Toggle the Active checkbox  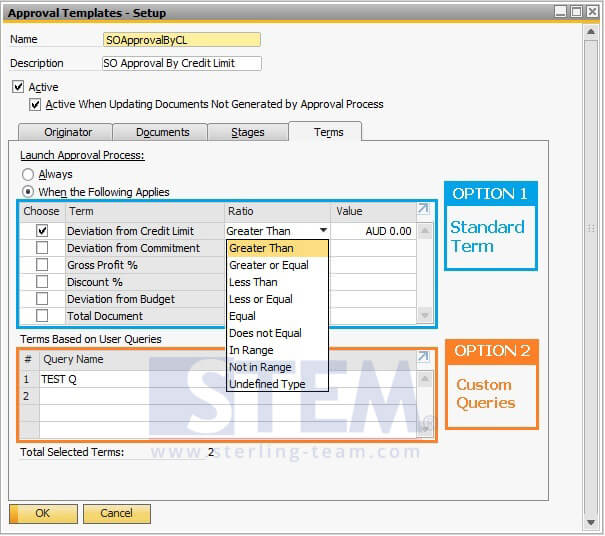point(18,86)
